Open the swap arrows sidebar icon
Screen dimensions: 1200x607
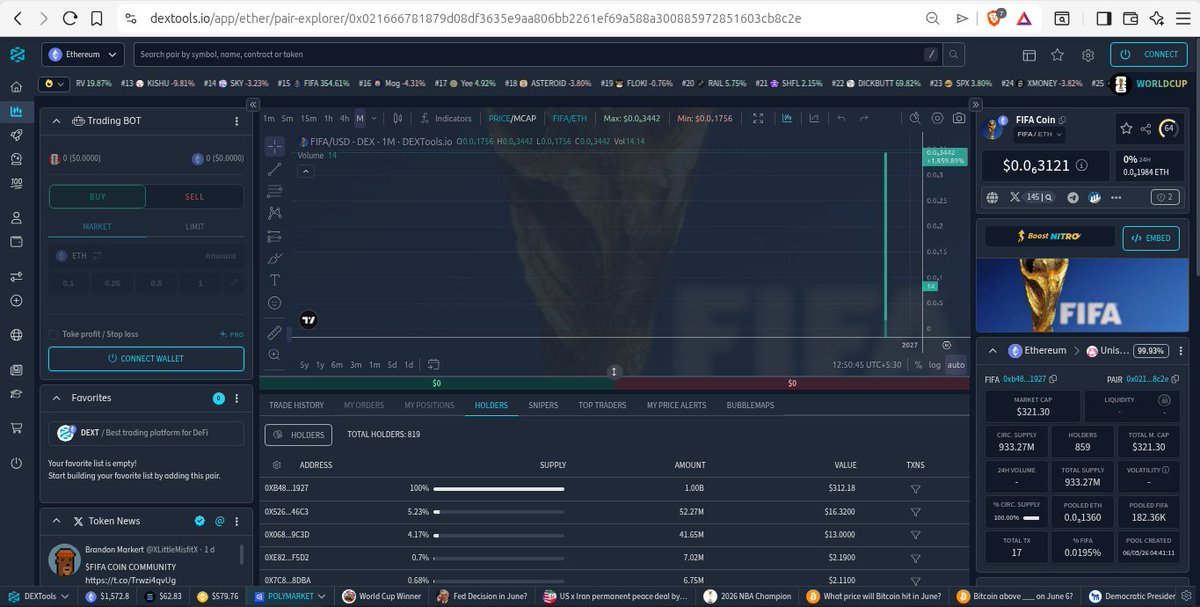[x=16, y=276]
